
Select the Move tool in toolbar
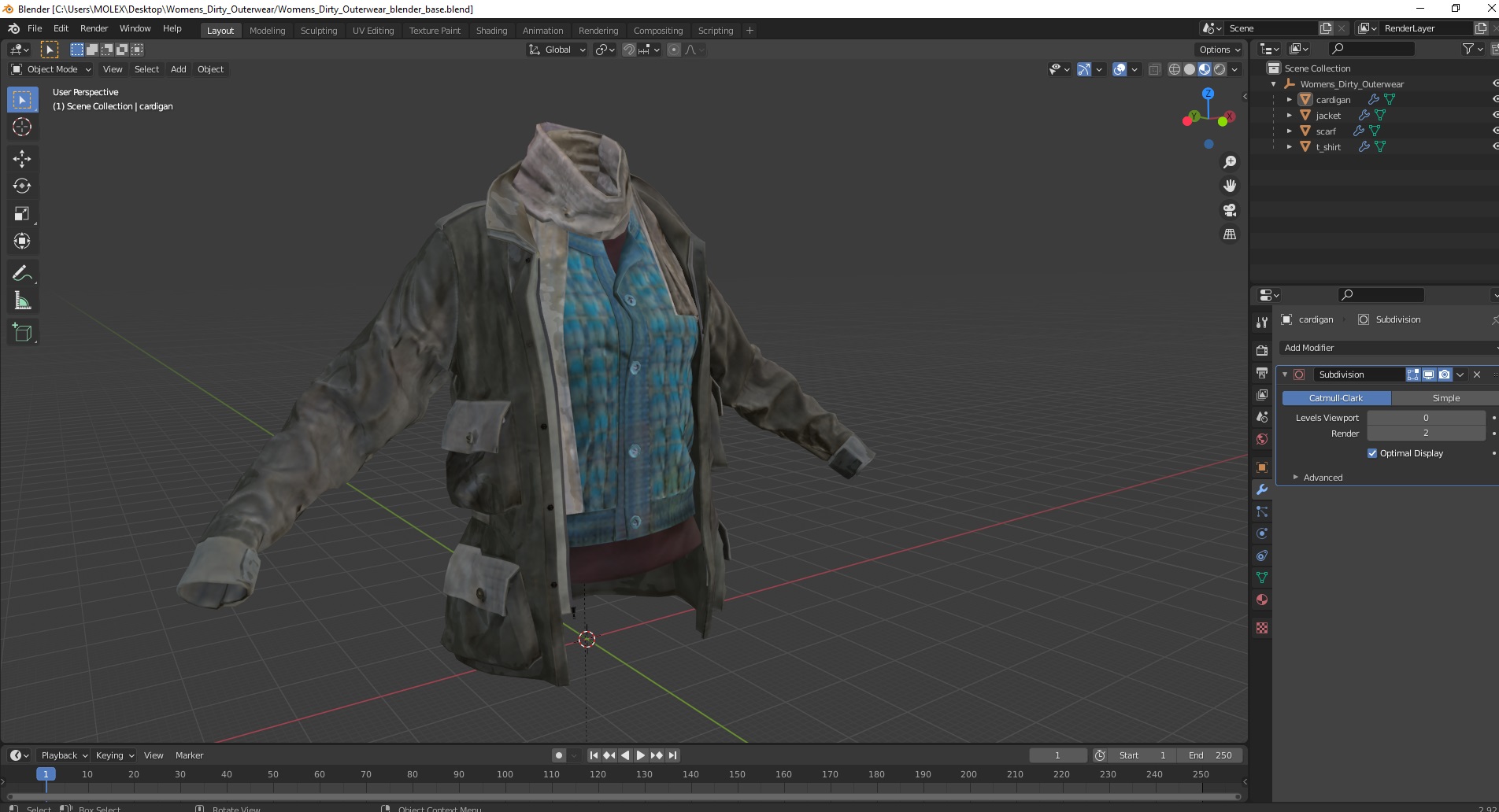tap(22, 159)
